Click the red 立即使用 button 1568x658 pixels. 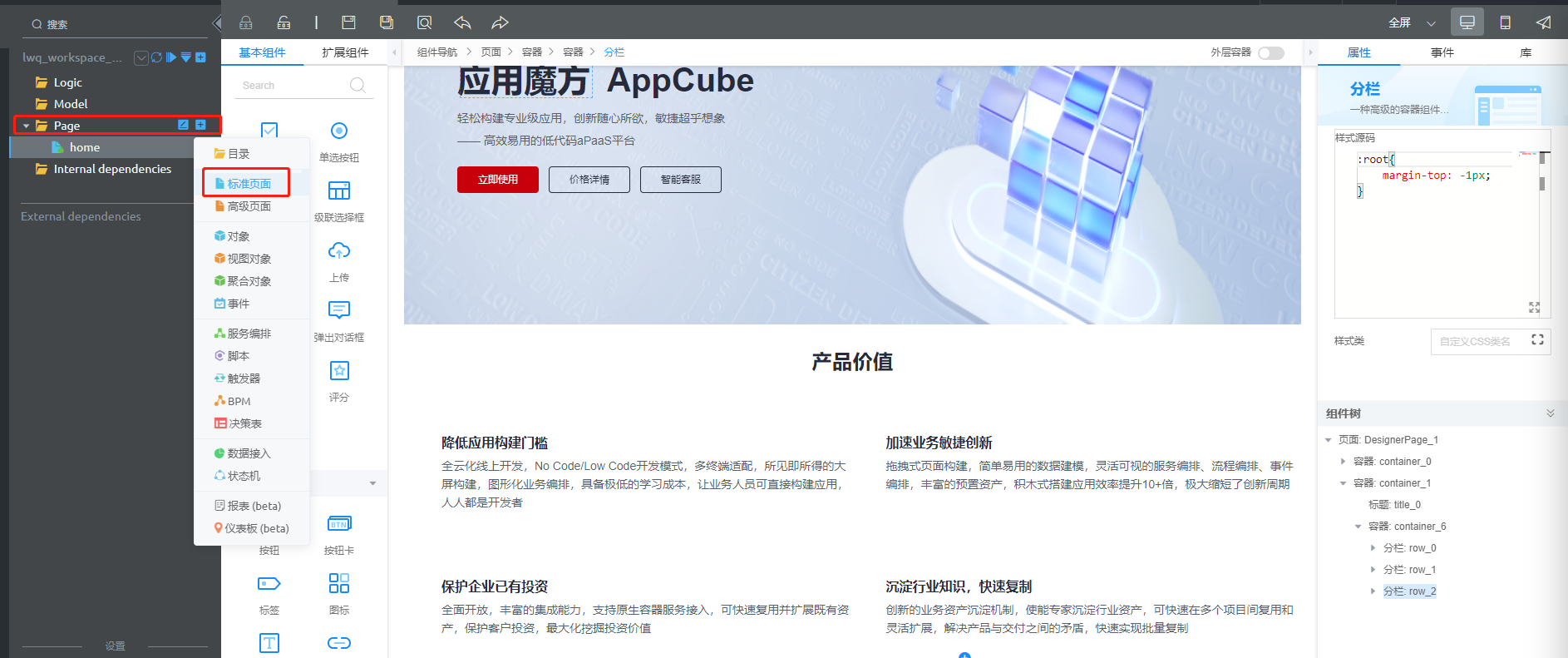498,180
